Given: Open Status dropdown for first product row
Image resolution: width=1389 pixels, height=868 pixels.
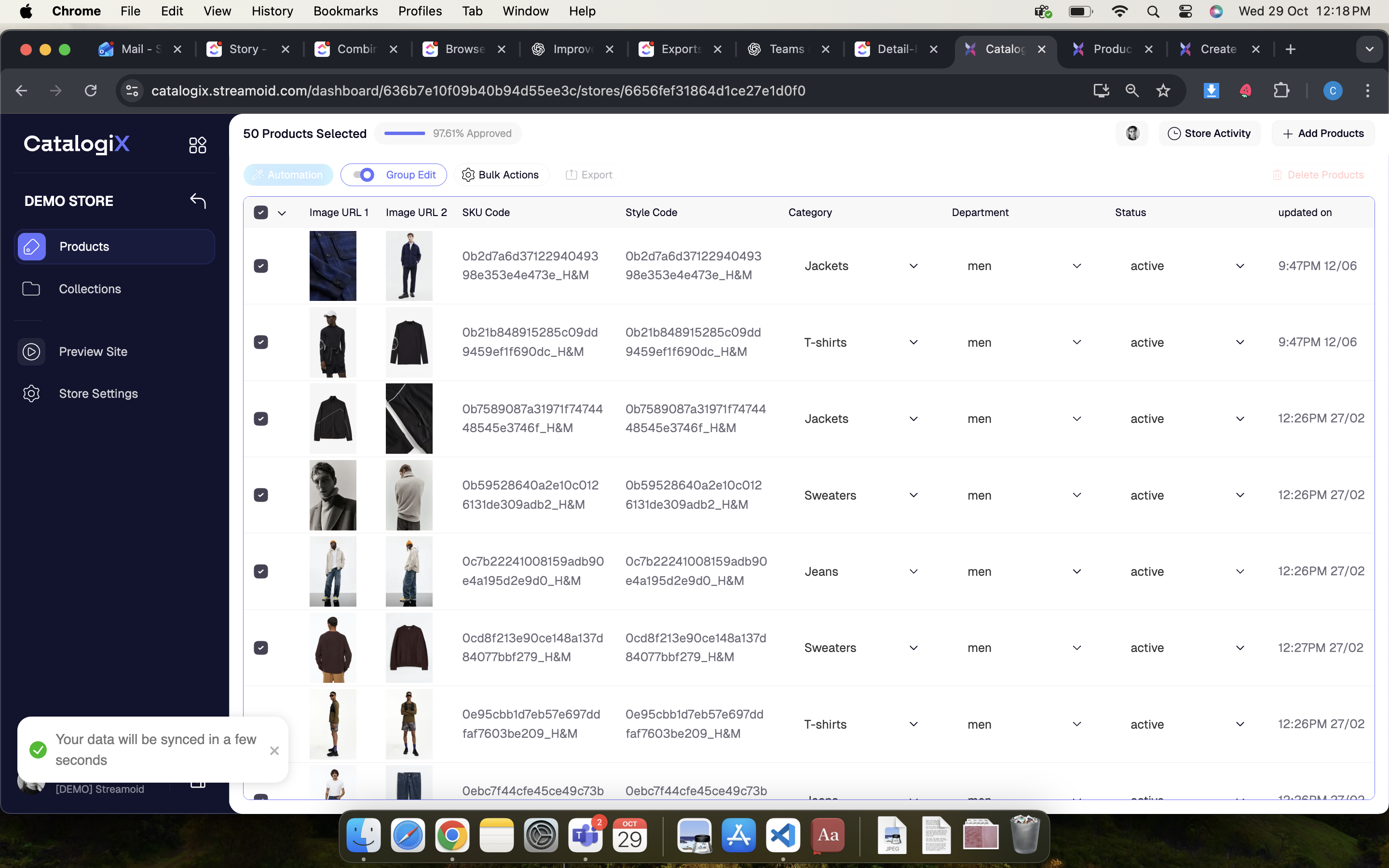Looking at the screenshot, I should pos(1240,266).
